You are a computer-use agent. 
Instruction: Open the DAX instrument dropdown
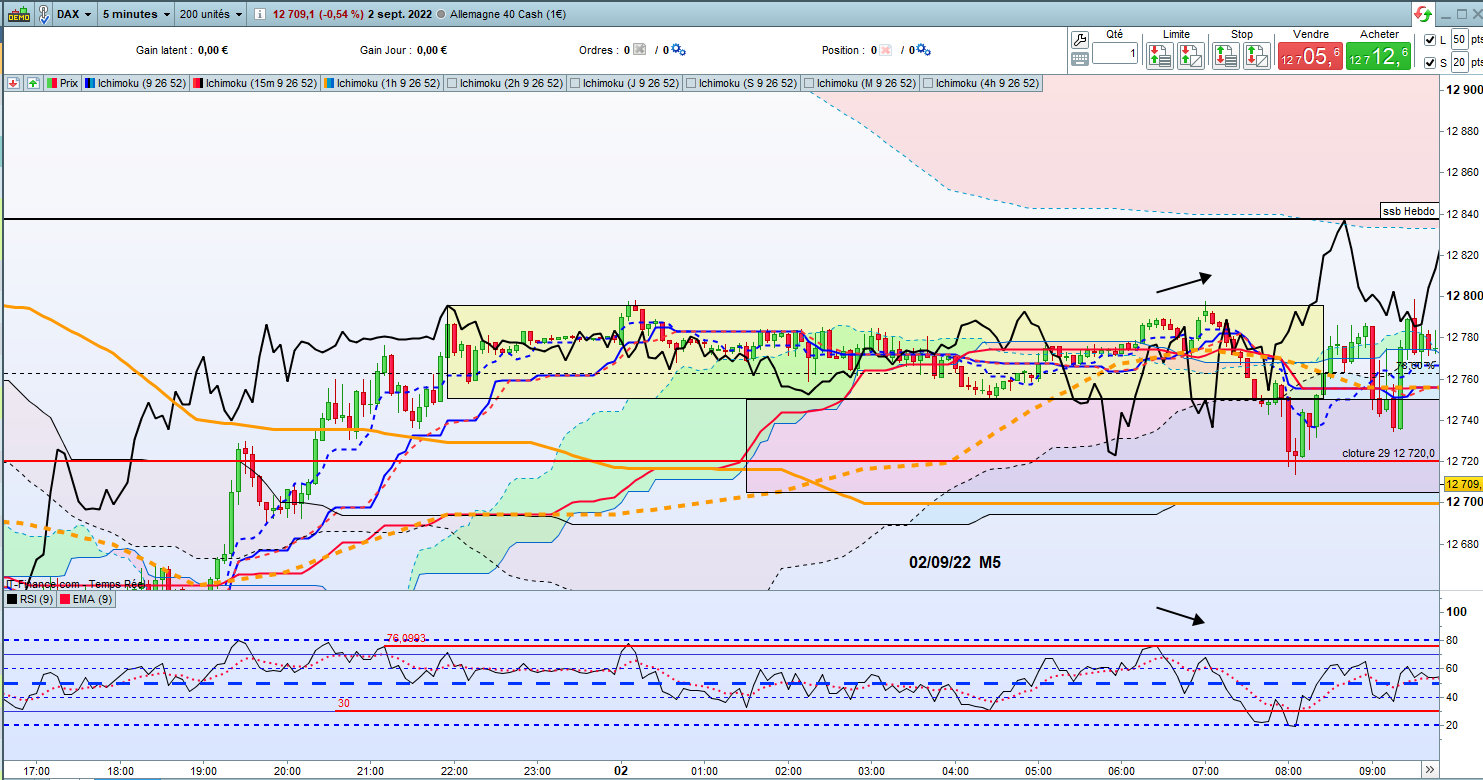point(76,15)
